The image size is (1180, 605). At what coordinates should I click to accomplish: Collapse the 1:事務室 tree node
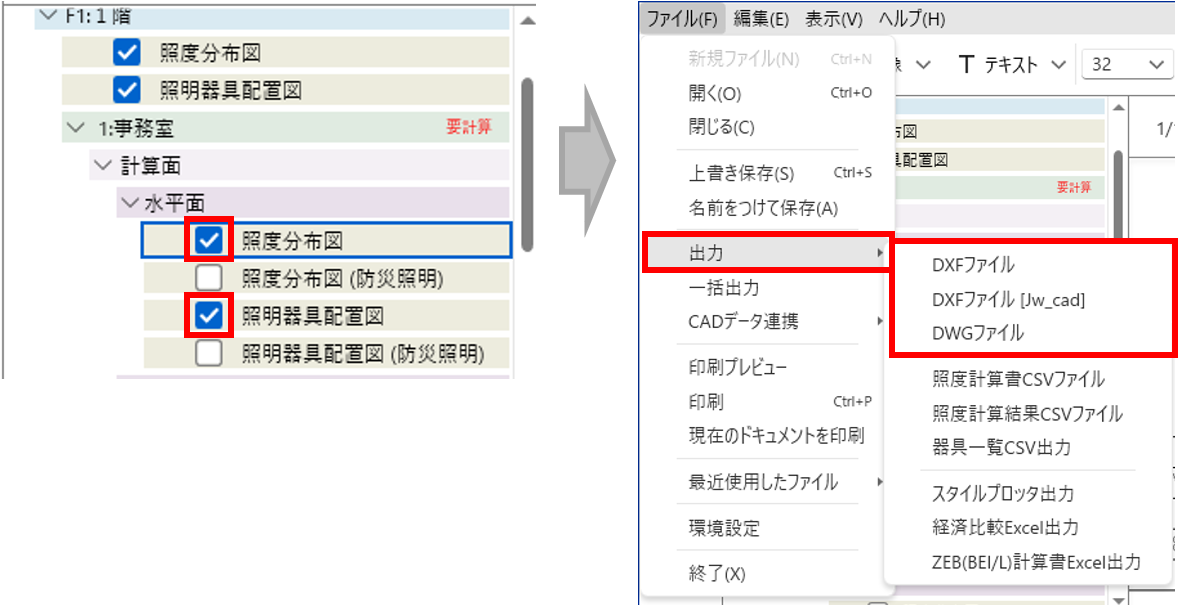pos(74,128)
